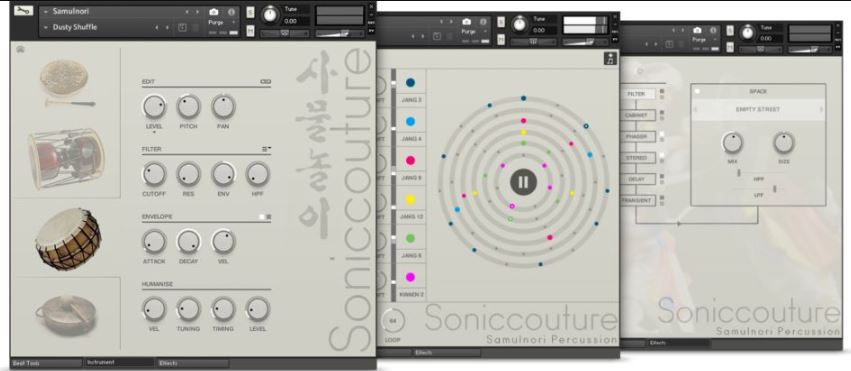
Task: Switch to the Instrument tab
Action: [118, 362]
